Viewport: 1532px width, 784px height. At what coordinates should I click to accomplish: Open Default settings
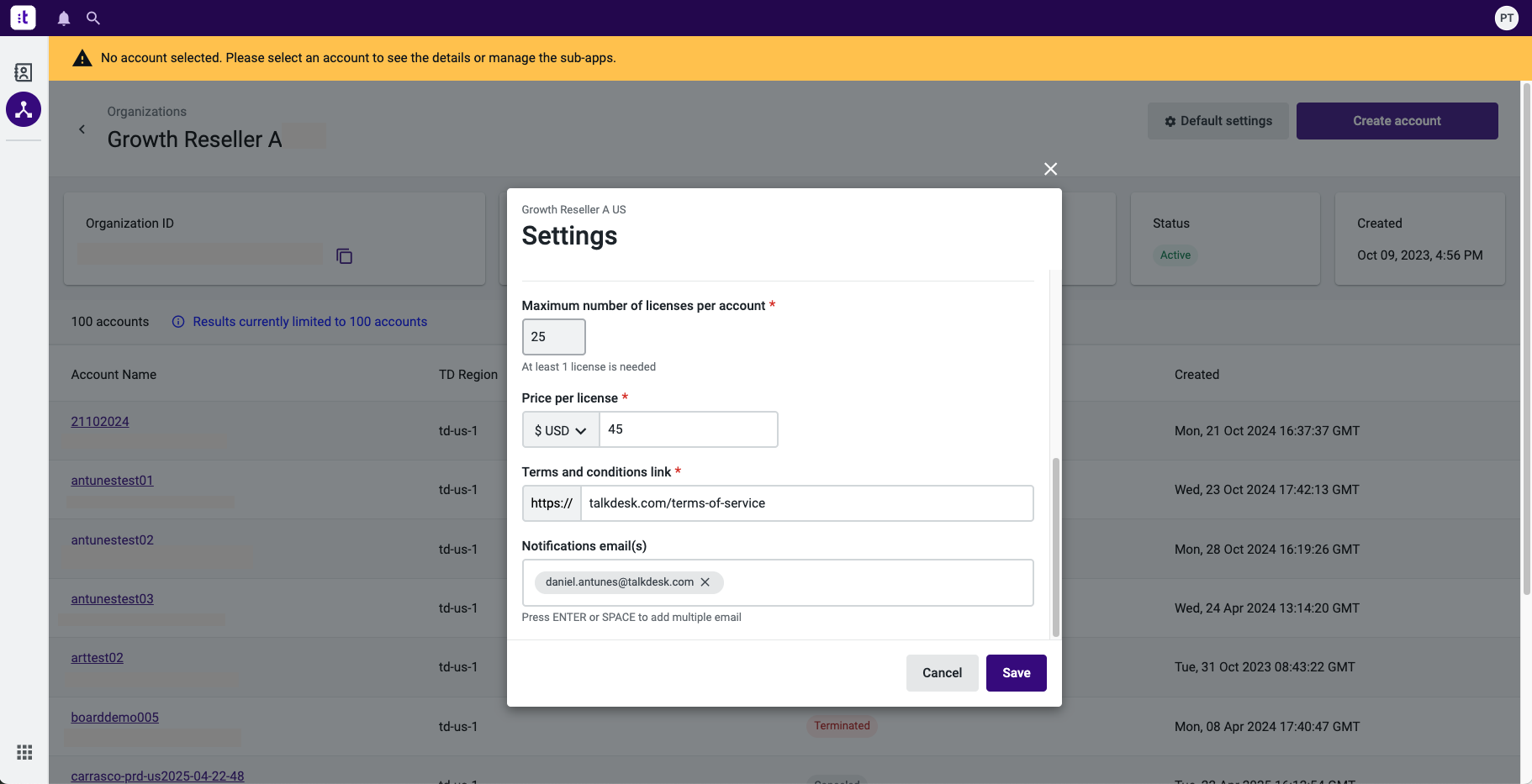click(1218, 121)
